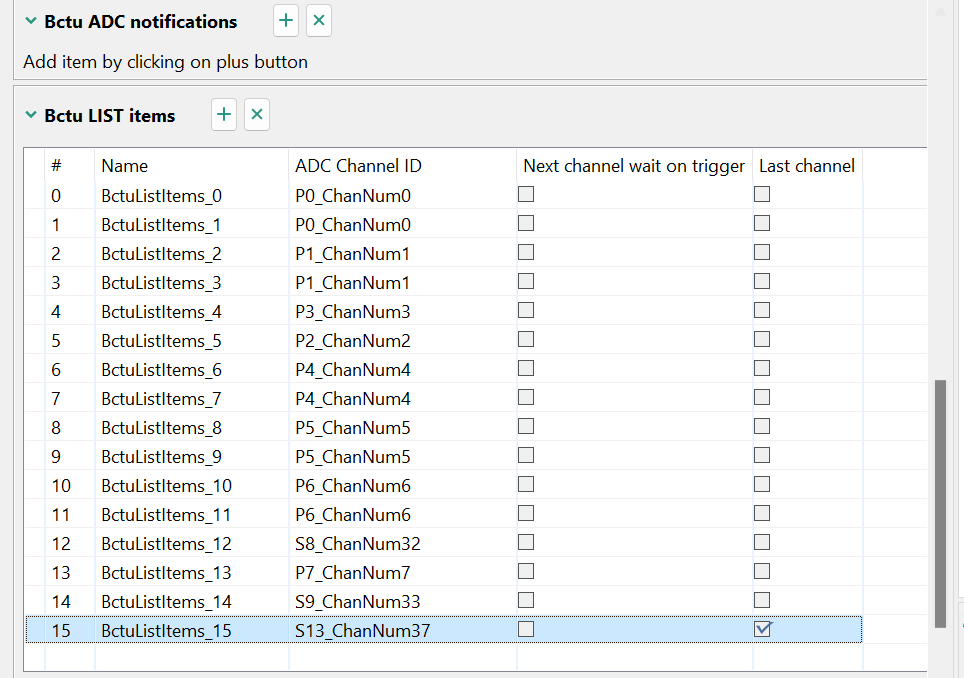Check Last channel for BctuListItems_14
The image size is (964, 678).
point(763,600)
